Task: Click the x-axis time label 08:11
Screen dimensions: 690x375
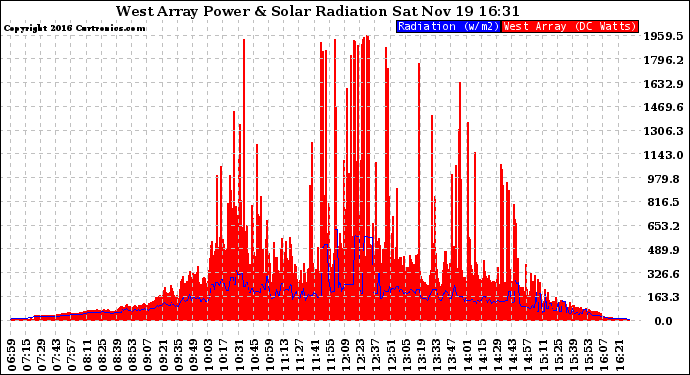Action: [88, 355]
